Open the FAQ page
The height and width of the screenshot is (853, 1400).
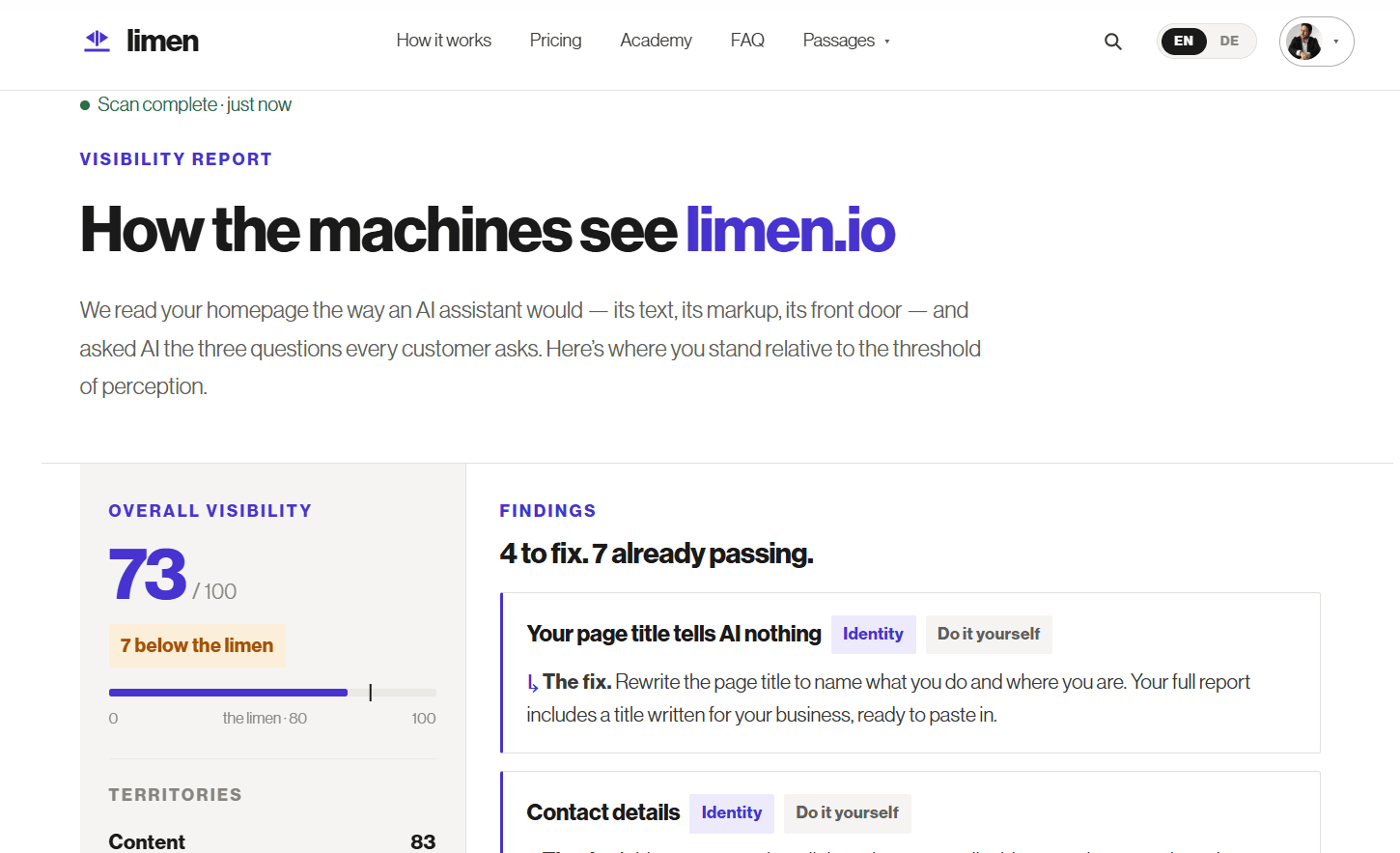pos(747,41)
